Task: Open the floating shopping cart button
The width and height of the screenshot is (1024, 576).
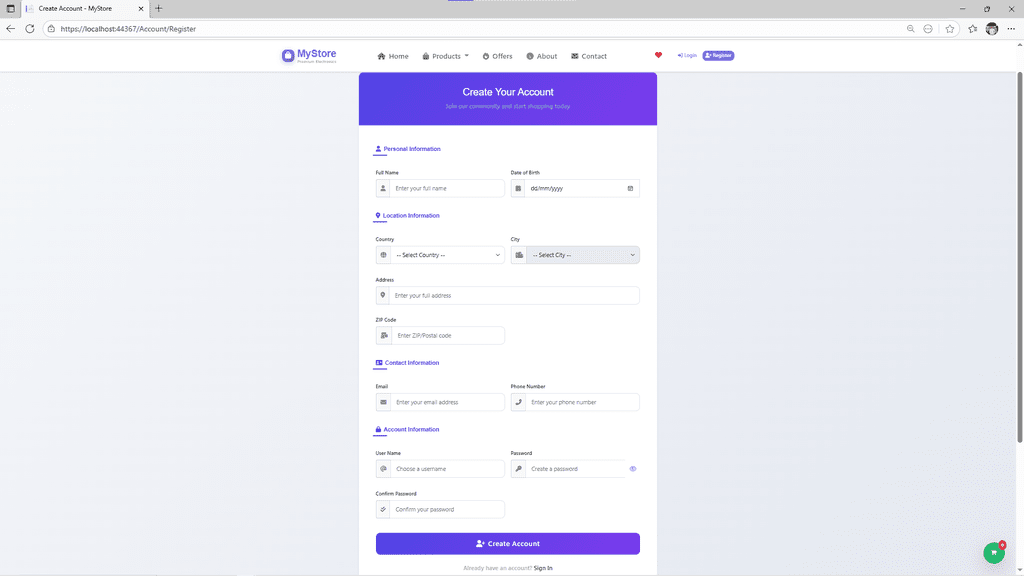Action: point(994,552)
